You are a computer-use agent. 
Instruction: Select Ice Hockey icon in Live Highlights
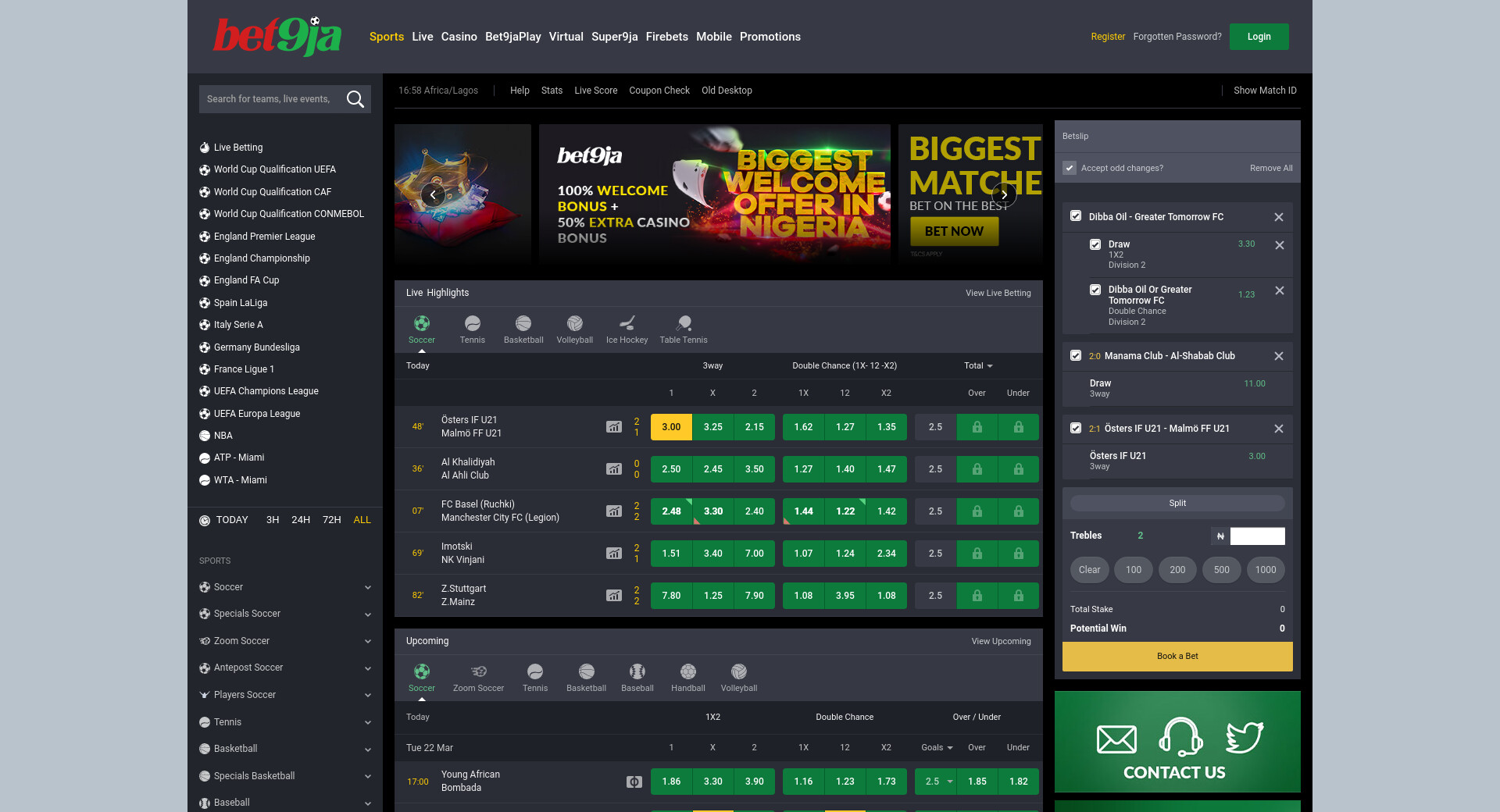point(627,324)
